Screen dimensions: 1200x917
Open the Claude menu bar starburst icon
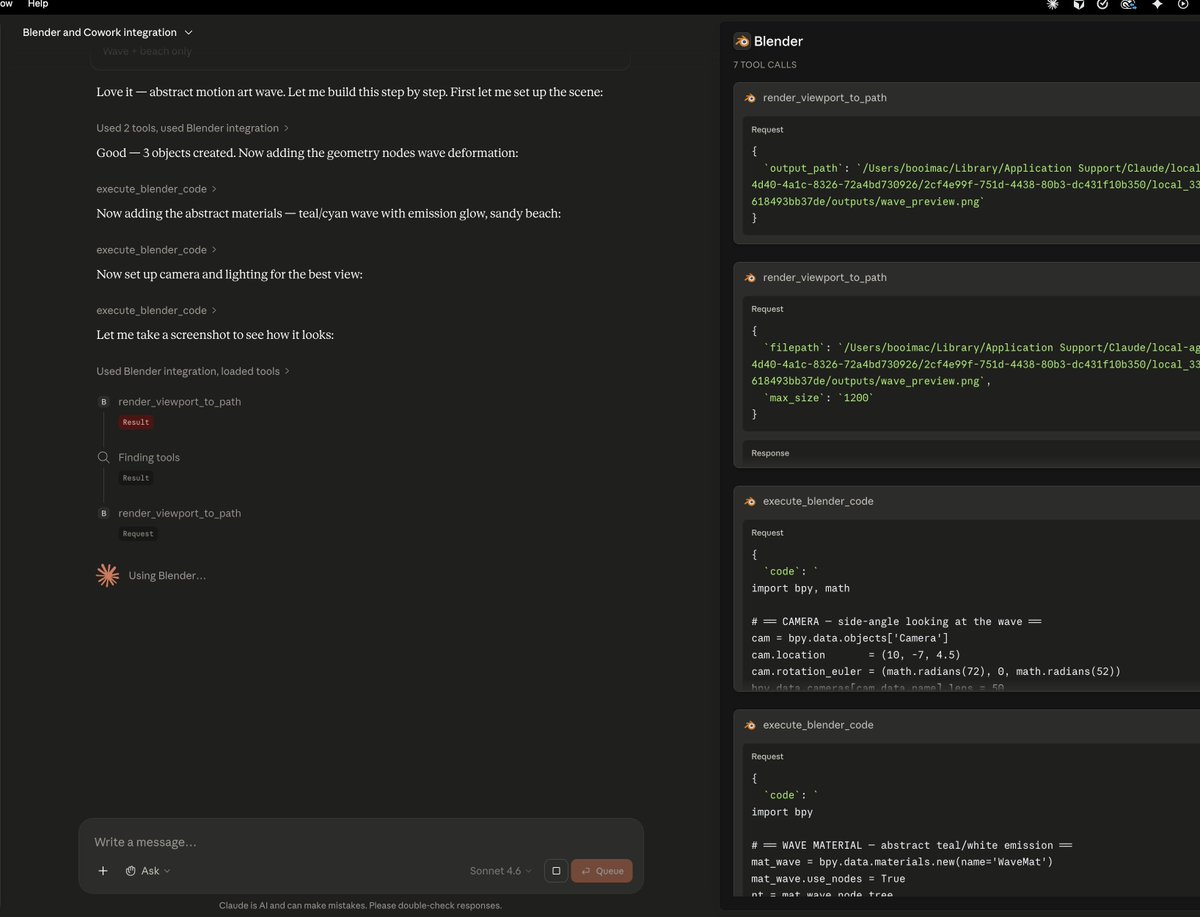pyautogui.click(x=1053, y=5)
